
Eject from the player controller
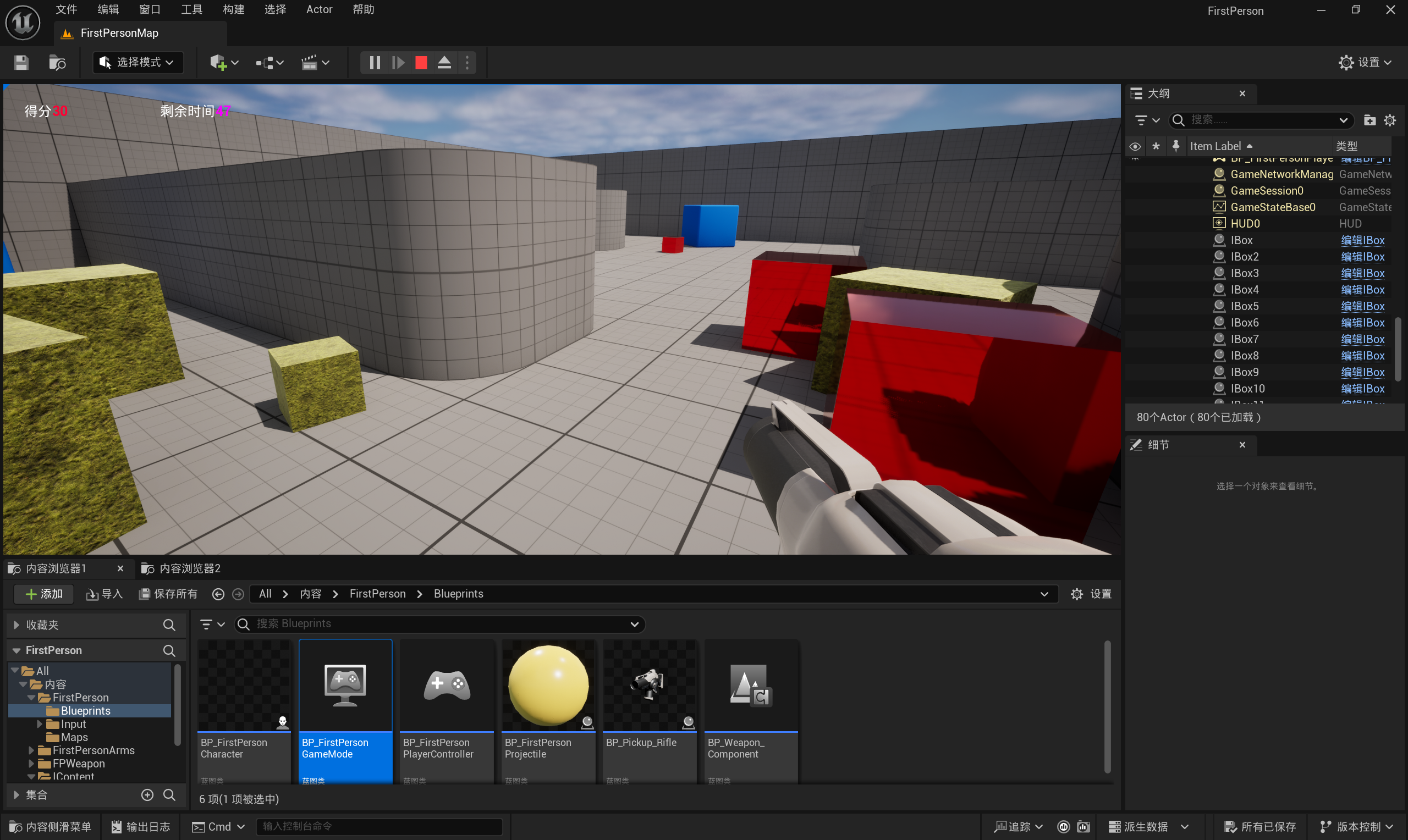pyautogui.click(x=444, y=62)
